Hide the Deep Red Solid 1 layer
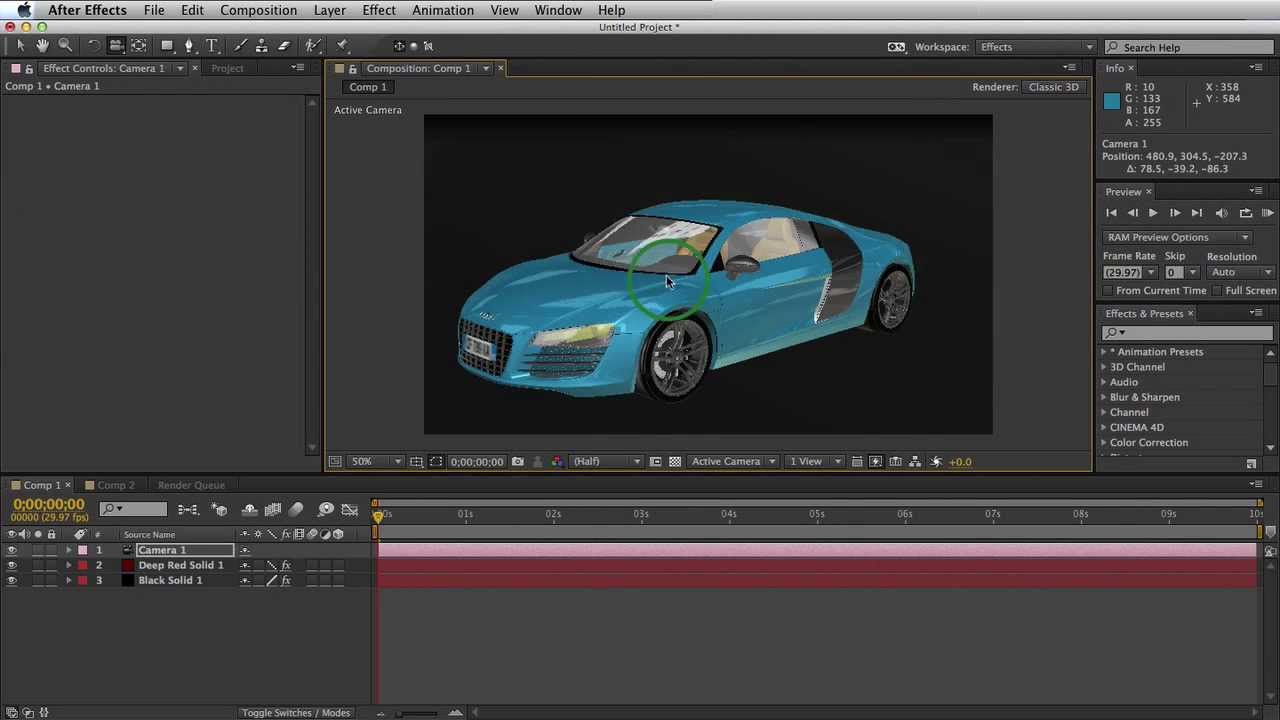1280x720 pixels. click(12, 566)
